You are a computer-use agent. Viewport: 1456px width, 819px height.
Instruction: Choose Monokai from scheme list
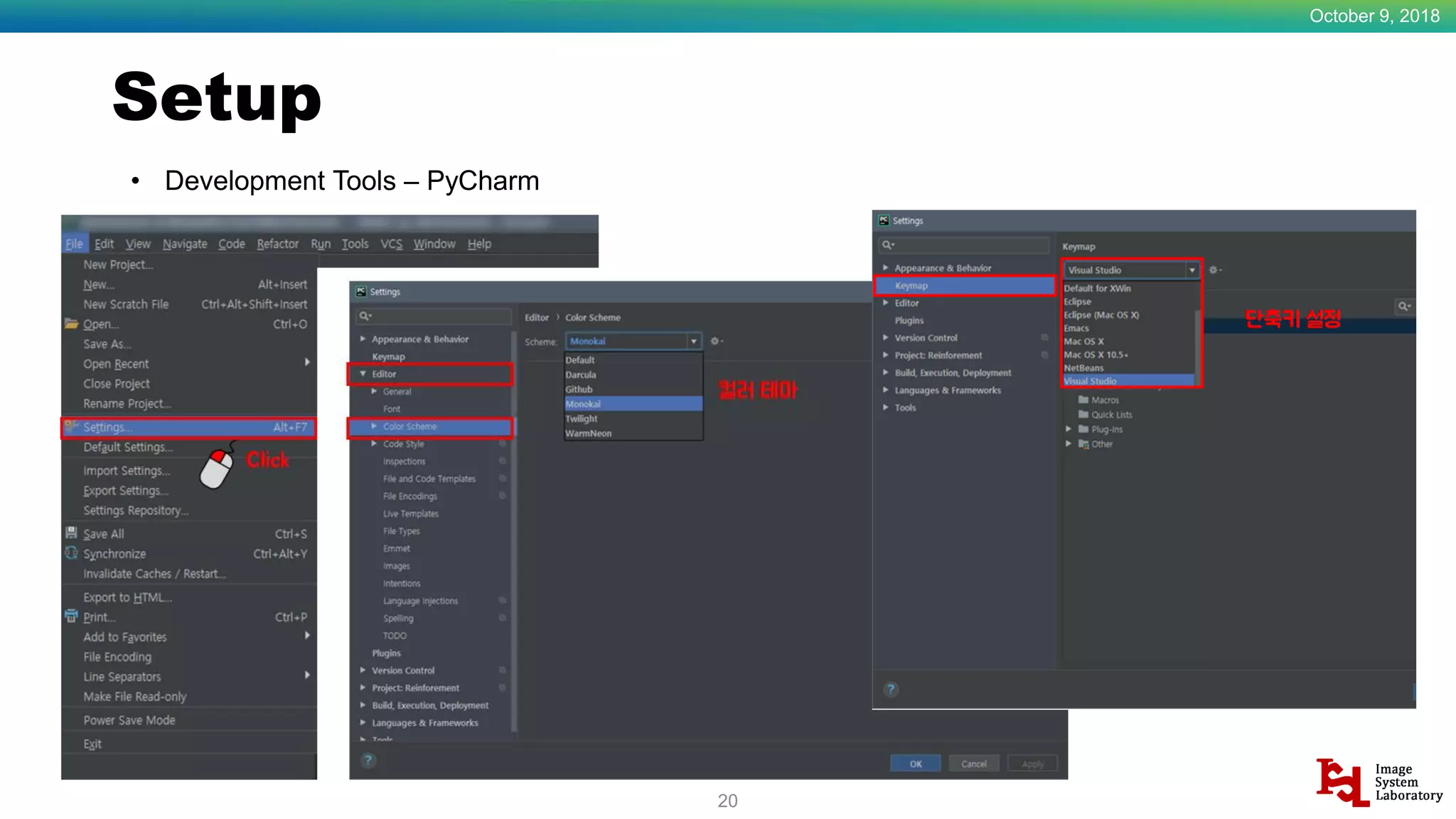tap(633, 404)
